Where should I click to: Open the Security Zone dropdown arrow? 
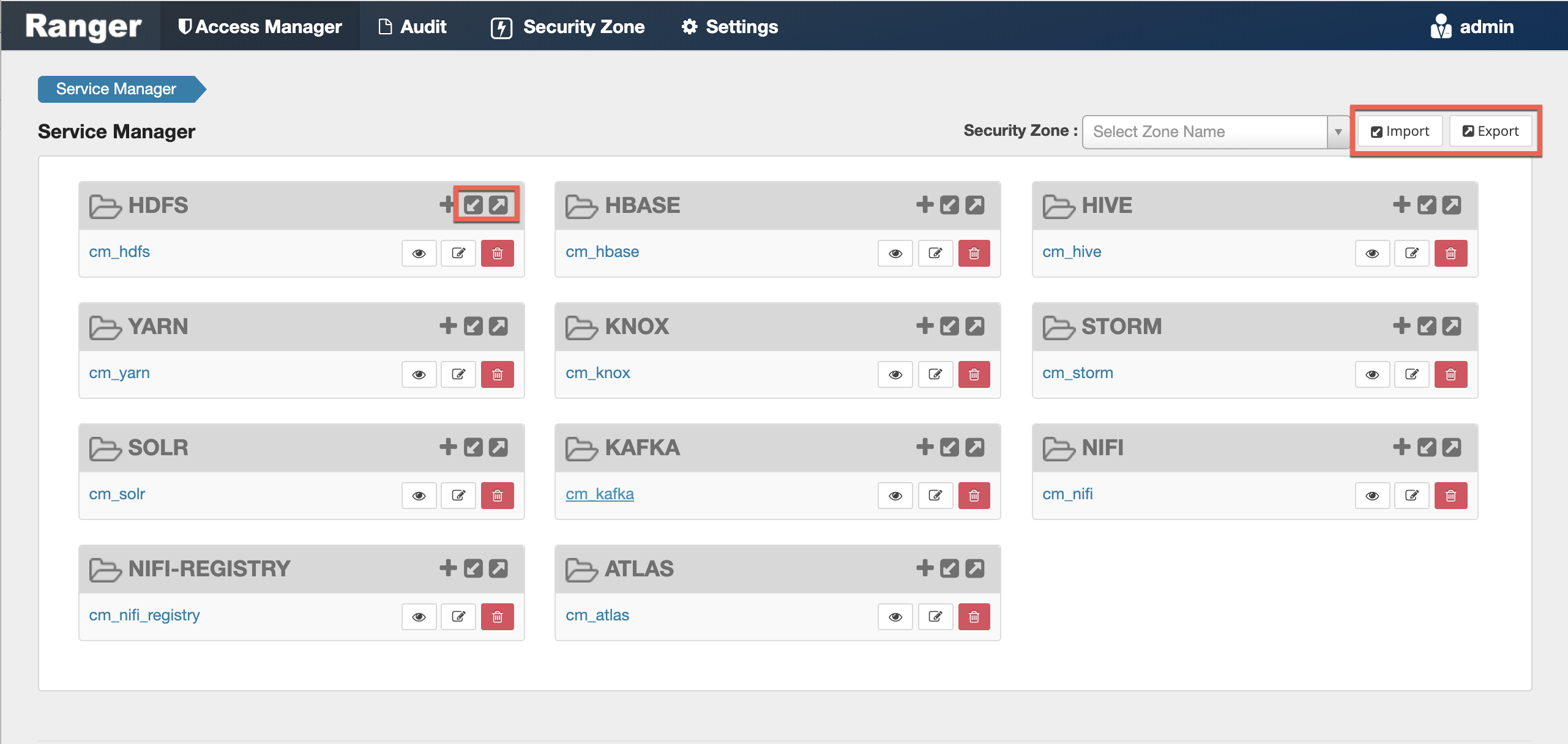click(1338, 132)
